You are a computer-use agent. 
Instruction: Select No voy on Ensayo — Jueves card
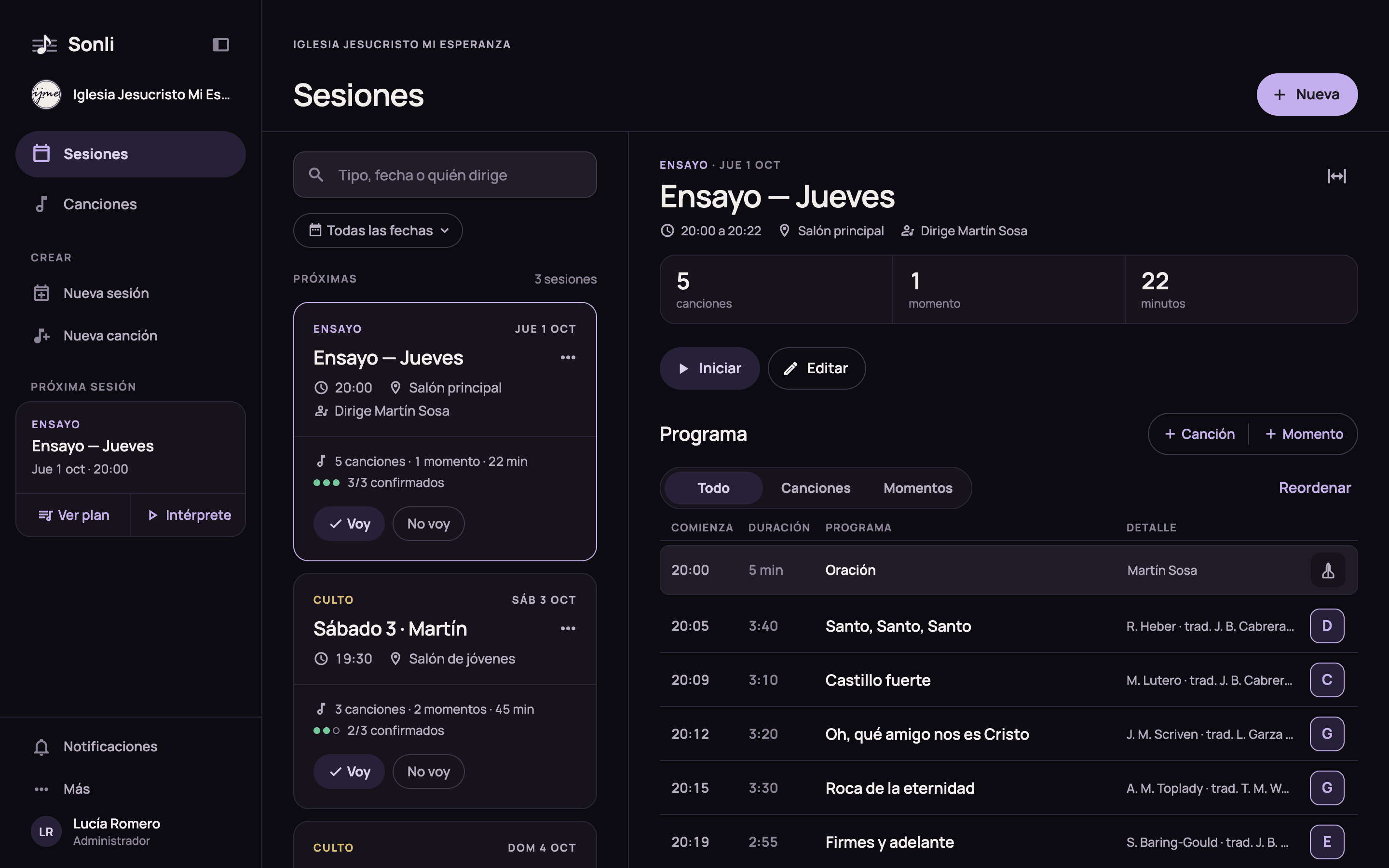point(428,524)
